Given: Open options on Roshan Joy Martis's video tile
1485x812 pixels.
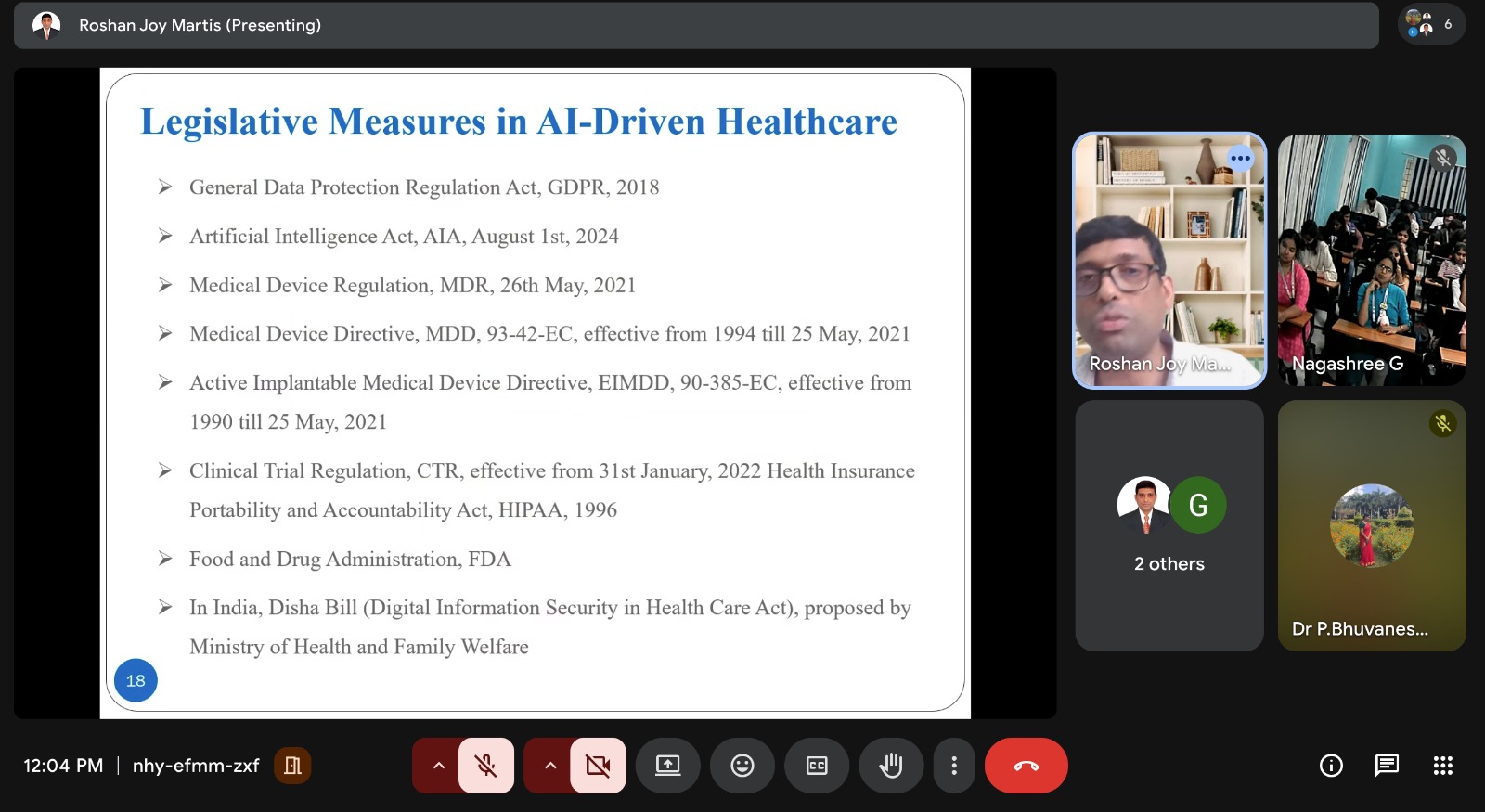Looking at the screenshot, I should click(x=1240, y=159).
